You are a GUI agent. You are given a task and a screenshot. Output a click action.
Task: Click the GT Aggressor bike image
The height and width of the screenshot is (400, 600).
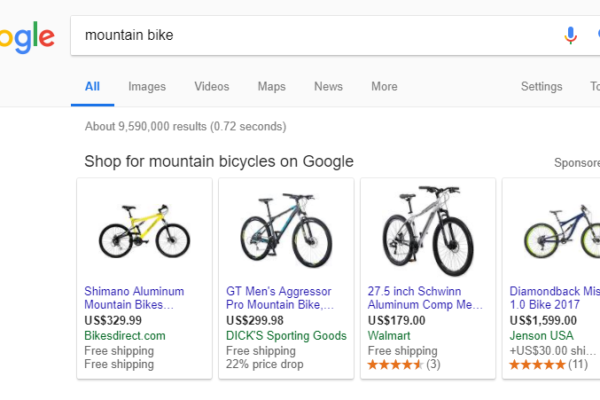point(286,229)
